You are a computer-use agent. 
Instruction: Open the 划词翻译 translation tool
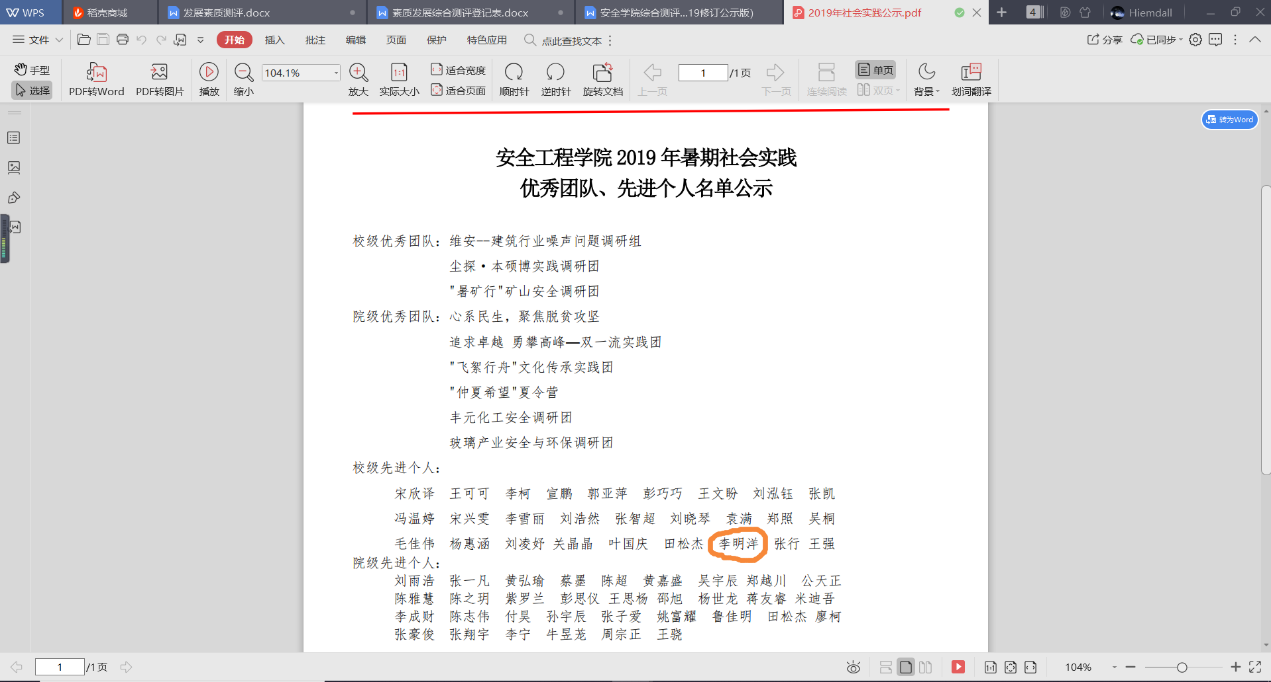[x=970, y=73]
